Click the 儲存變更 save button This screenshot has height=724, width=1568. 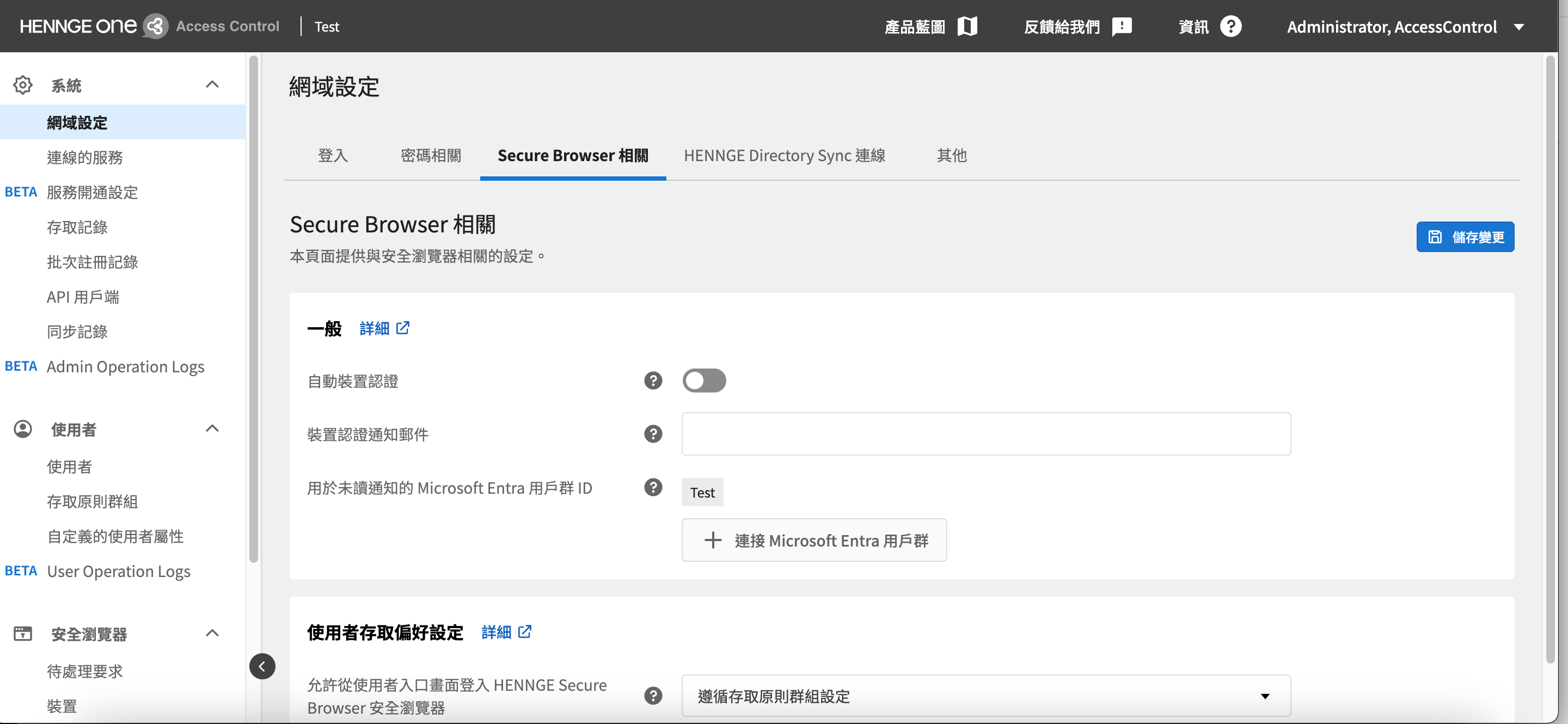pyautogui.click(x=1465, y=237)
